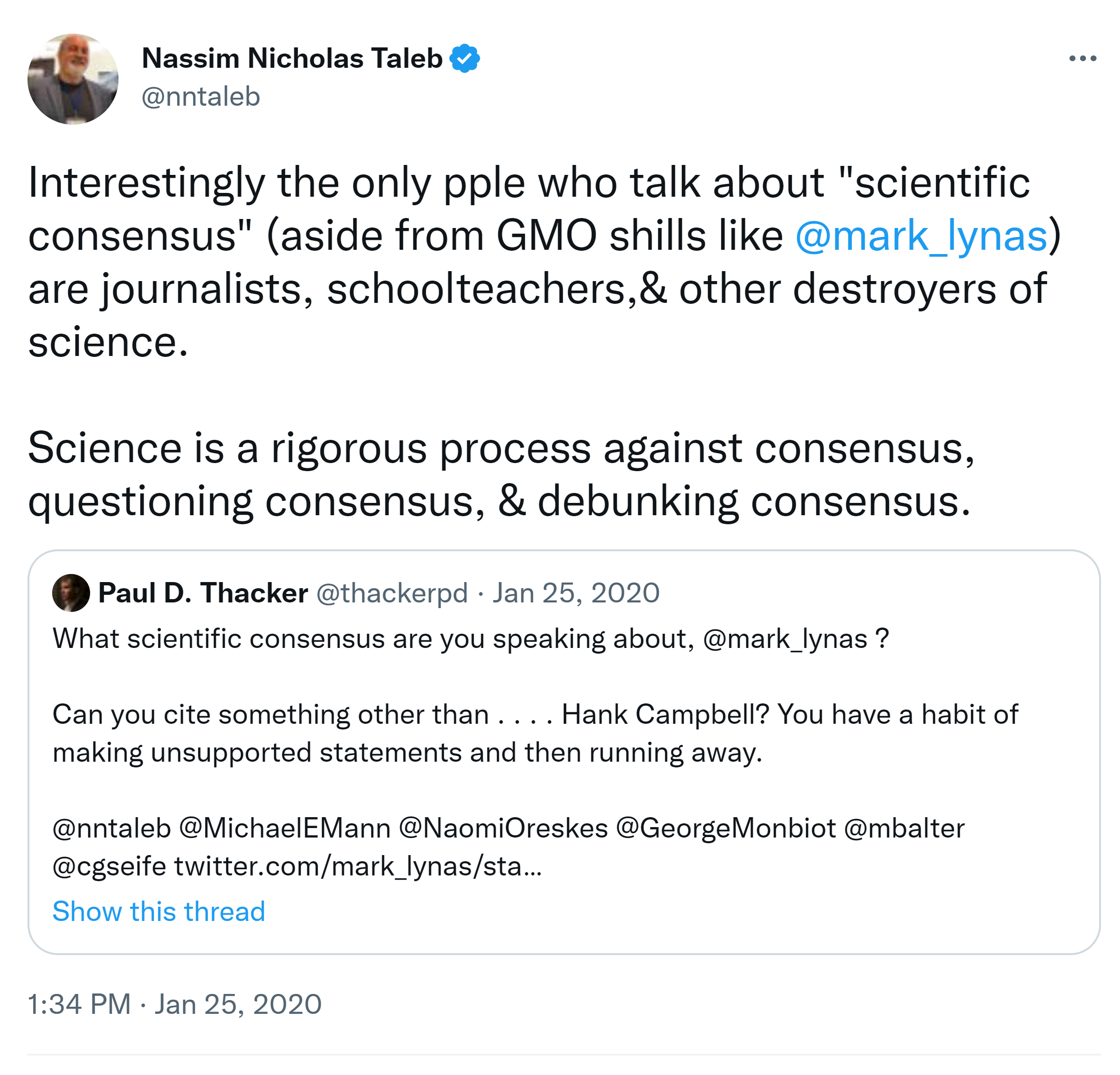Screen dimensions: 1120x1075
Task: Select the @NaomiOreskes mention in quoted tweet
Action: point(503,828)
